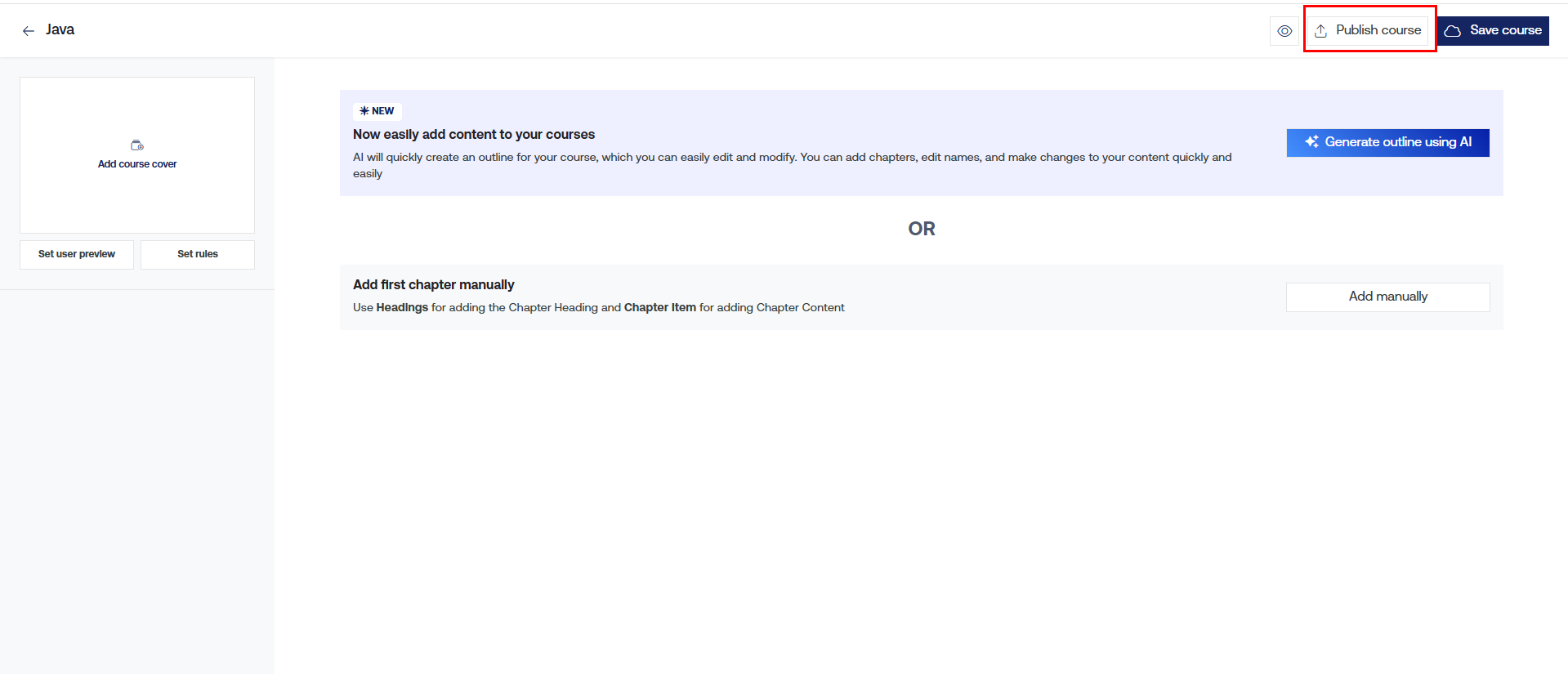
Task: Click the Java course title
Action: click(60, 29)
